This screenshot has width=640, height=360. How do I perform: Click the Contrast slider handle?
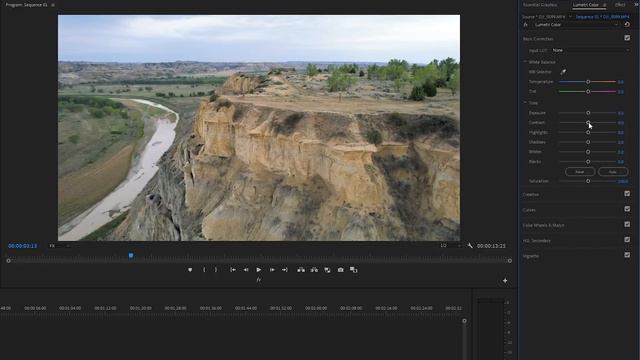click(588, 122)
